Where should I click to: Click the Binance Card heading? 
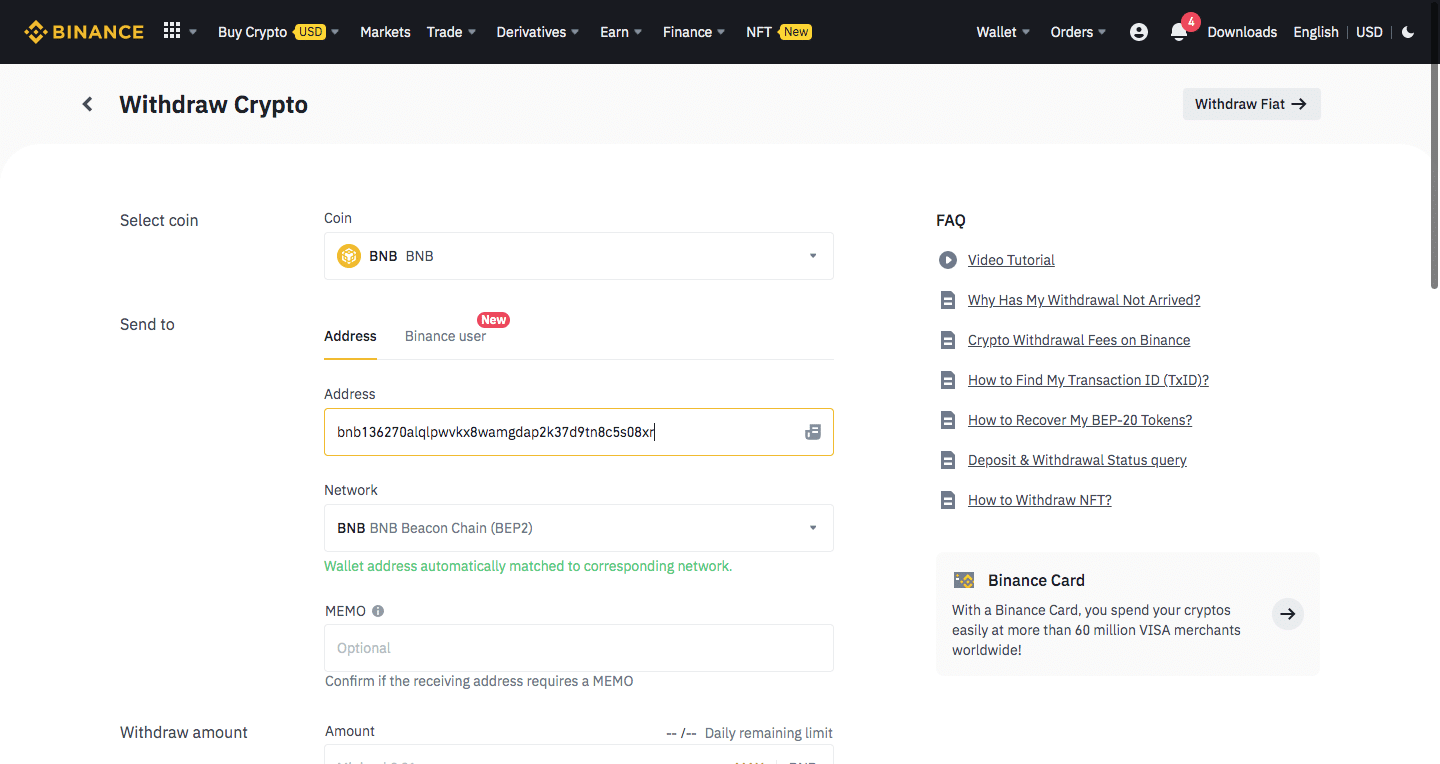1036,580
